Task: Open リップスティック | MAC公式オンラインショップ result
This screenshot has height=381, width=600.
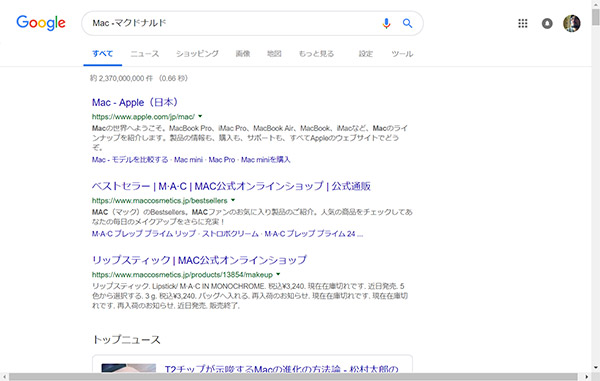Action: (x=199, y=260)
